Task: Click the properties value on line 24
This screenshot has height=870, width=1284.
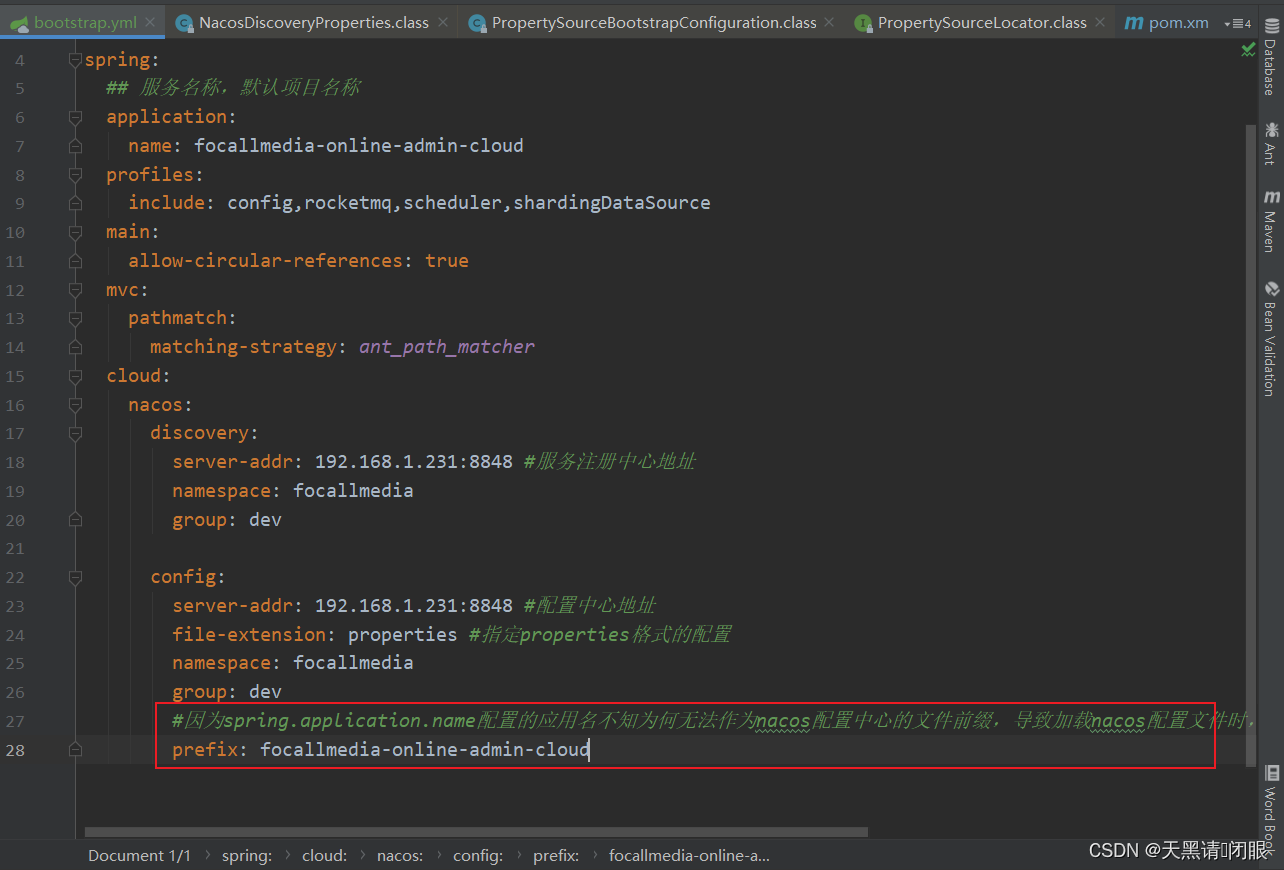Action: [x=403, y=635]
